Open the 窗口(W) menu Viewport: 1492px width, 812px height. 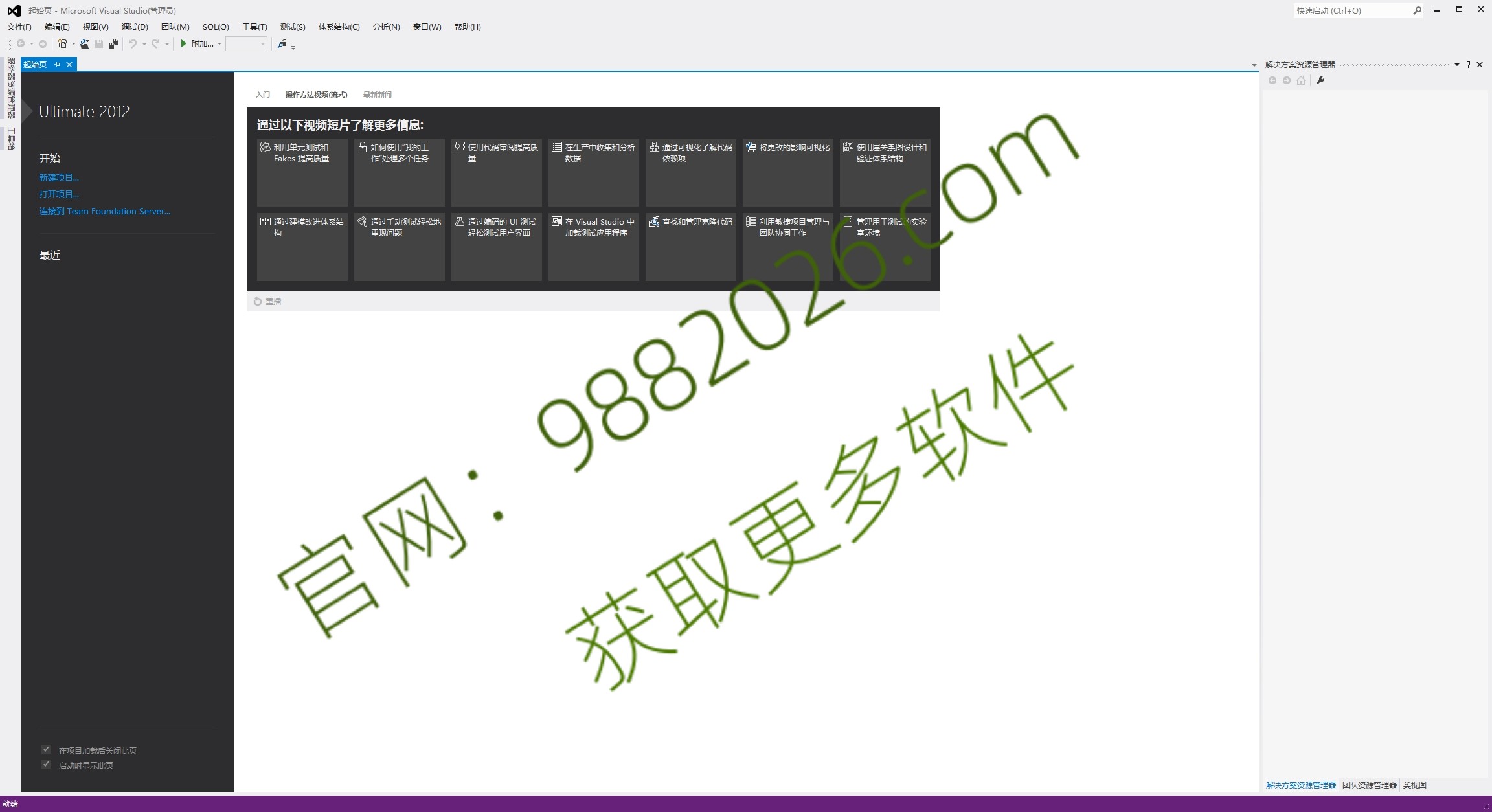click(x=427, y=27)
